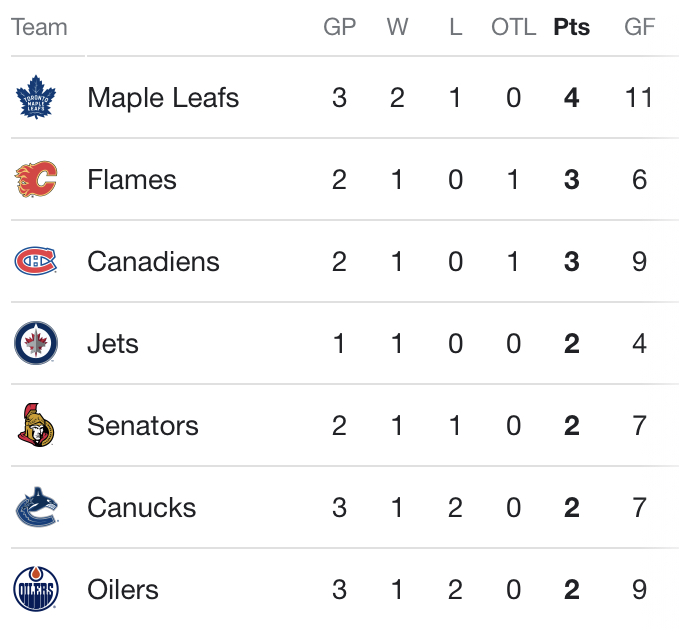
Task: Click the Montreal Canadiens logo
Action: 36,261
